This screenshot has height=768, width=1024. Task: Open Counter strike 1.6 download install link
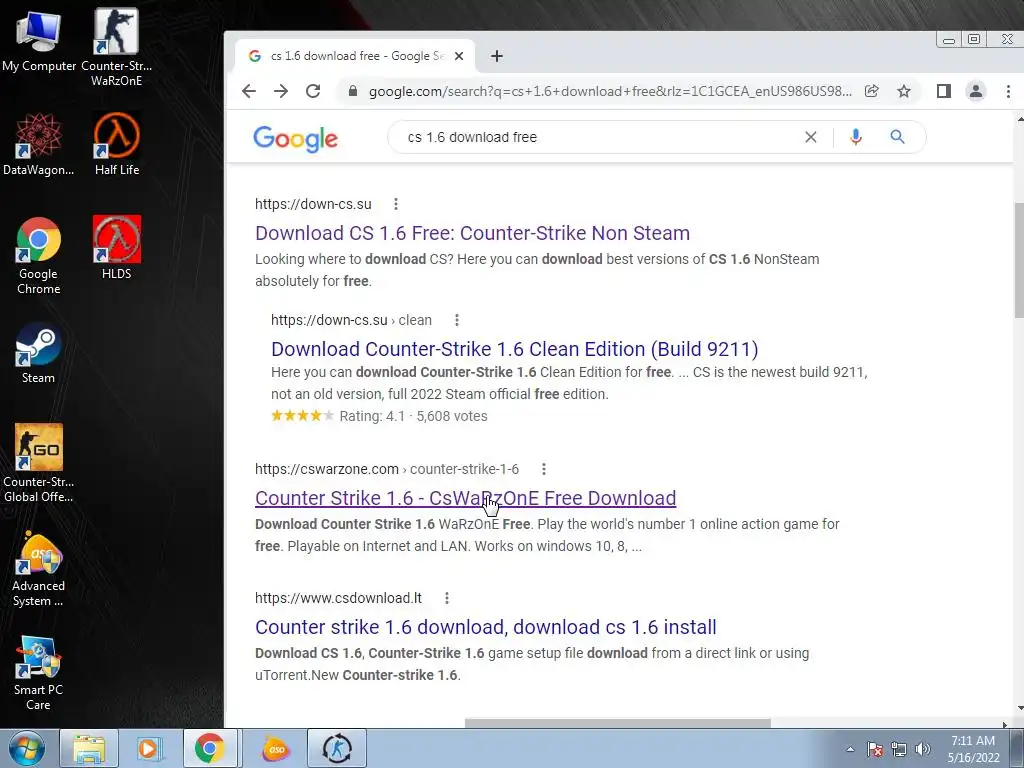click(485, 628)
